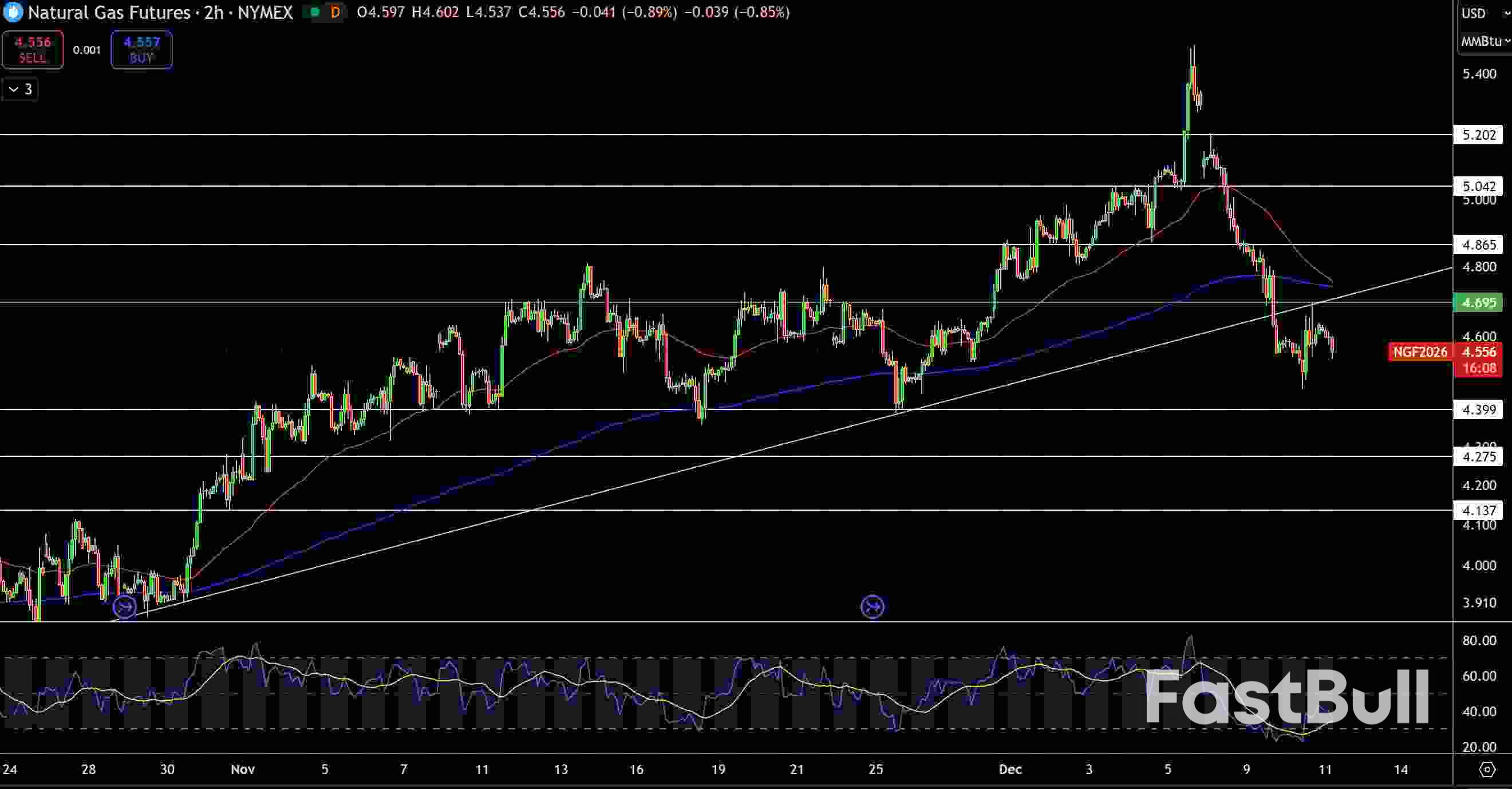Toggle the BUY quote panel active state

pos(141,49)
